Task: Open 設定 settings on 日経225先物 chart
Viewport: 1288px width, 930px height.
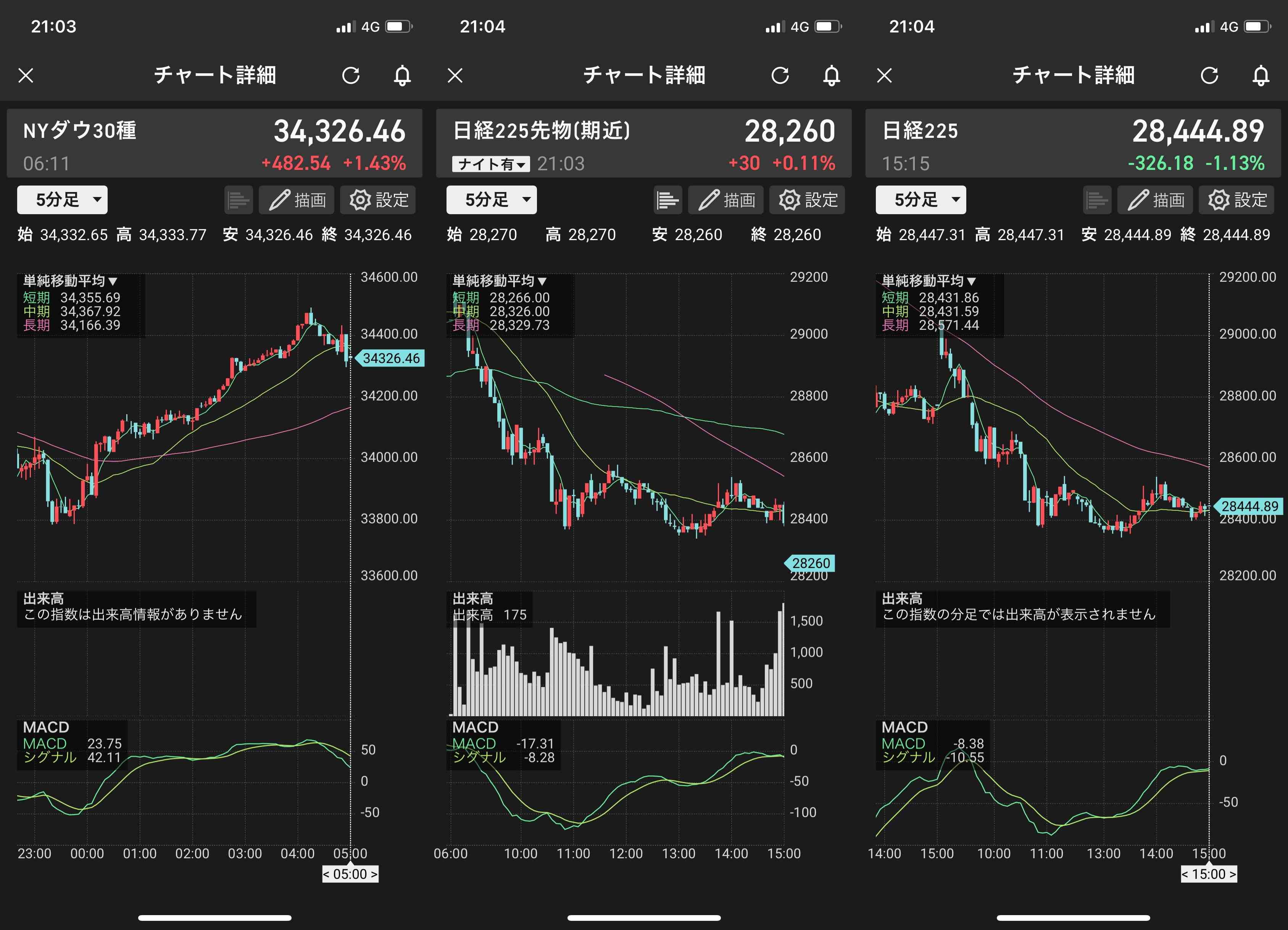Action: [807, 200]
